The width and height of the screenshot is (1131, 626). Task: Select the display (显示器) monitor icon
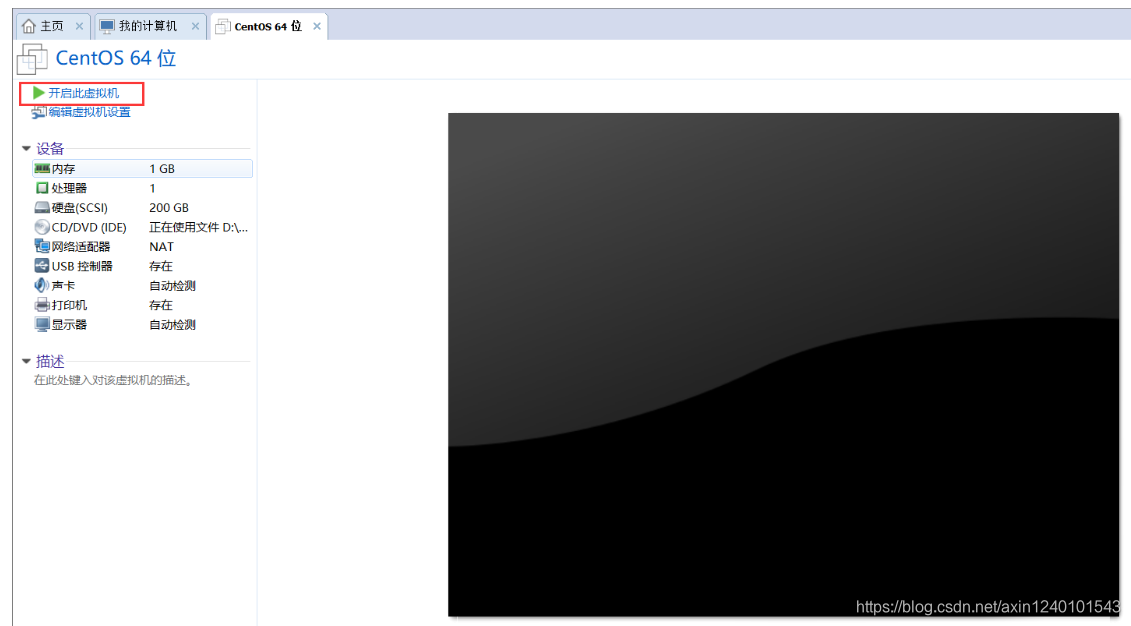pos(42,325)
